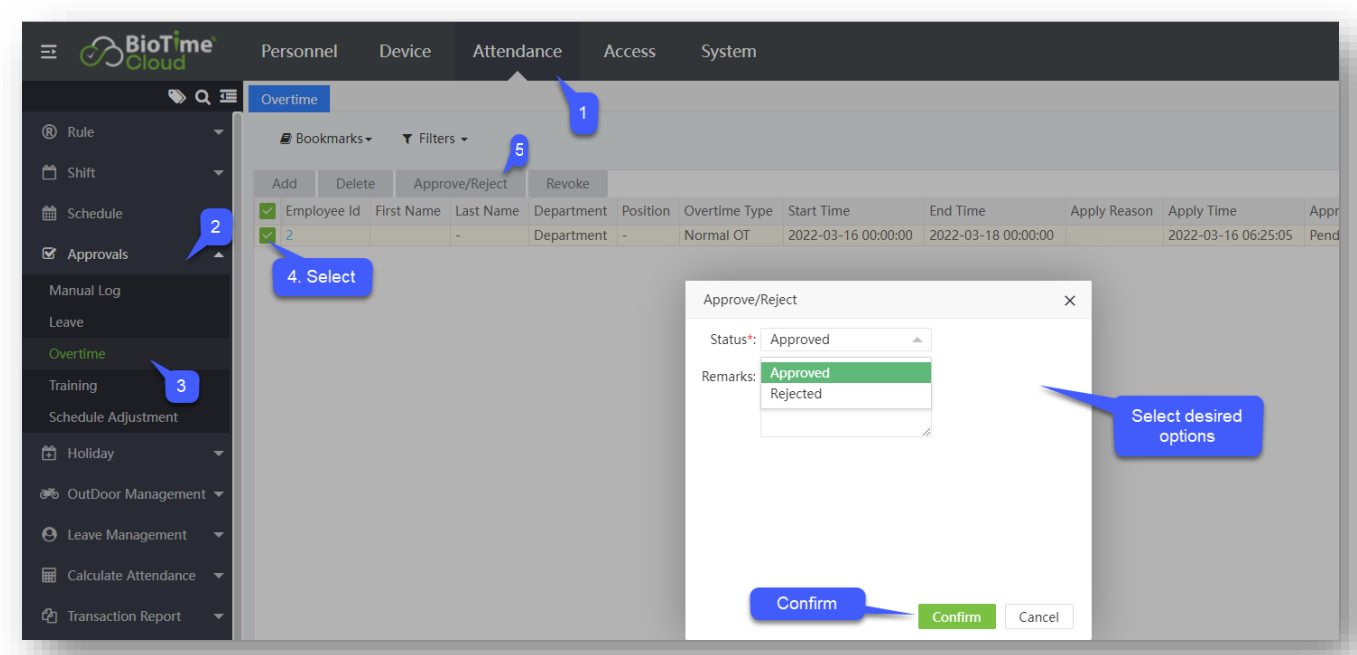Click the collapse list icon in sidebar header
1357x655 pixels.
(228, 97)
